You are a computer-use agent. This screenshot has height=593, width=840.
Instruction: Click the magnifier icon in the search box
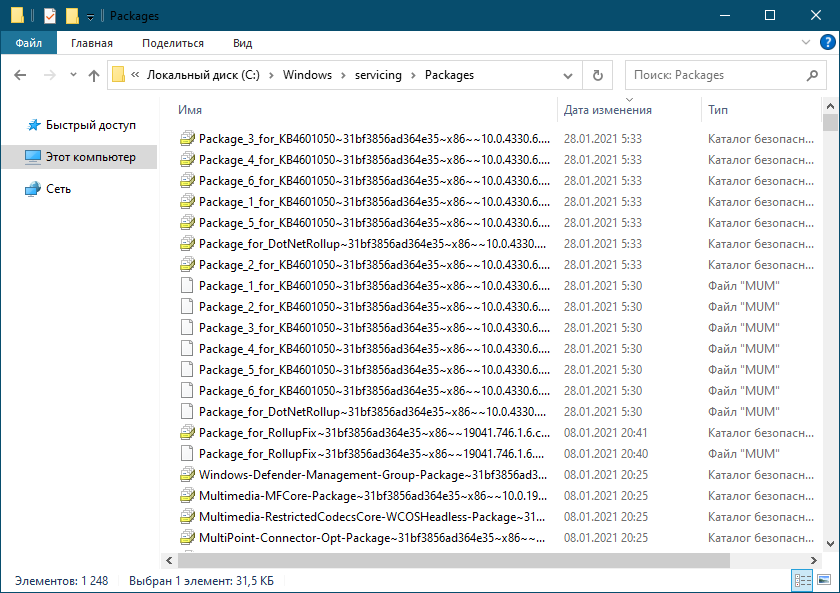tap(812, 75)
